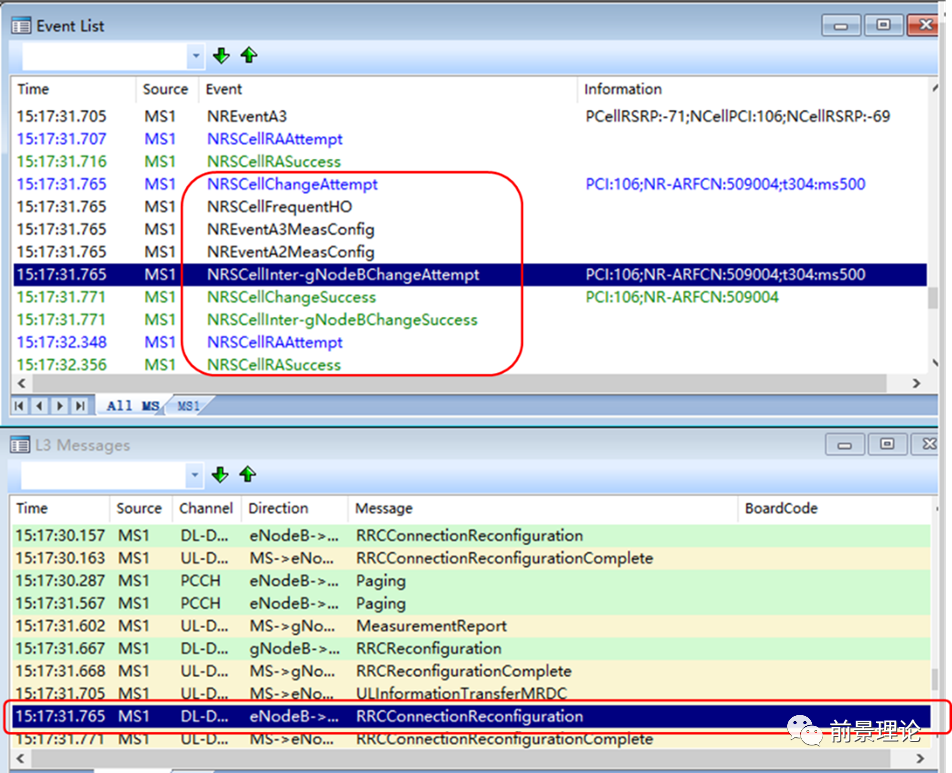The height and width of the screenshot is (773, 952).
Task: Select the NRSCellChangeSuccess event row
Action: tap(470, 297)
